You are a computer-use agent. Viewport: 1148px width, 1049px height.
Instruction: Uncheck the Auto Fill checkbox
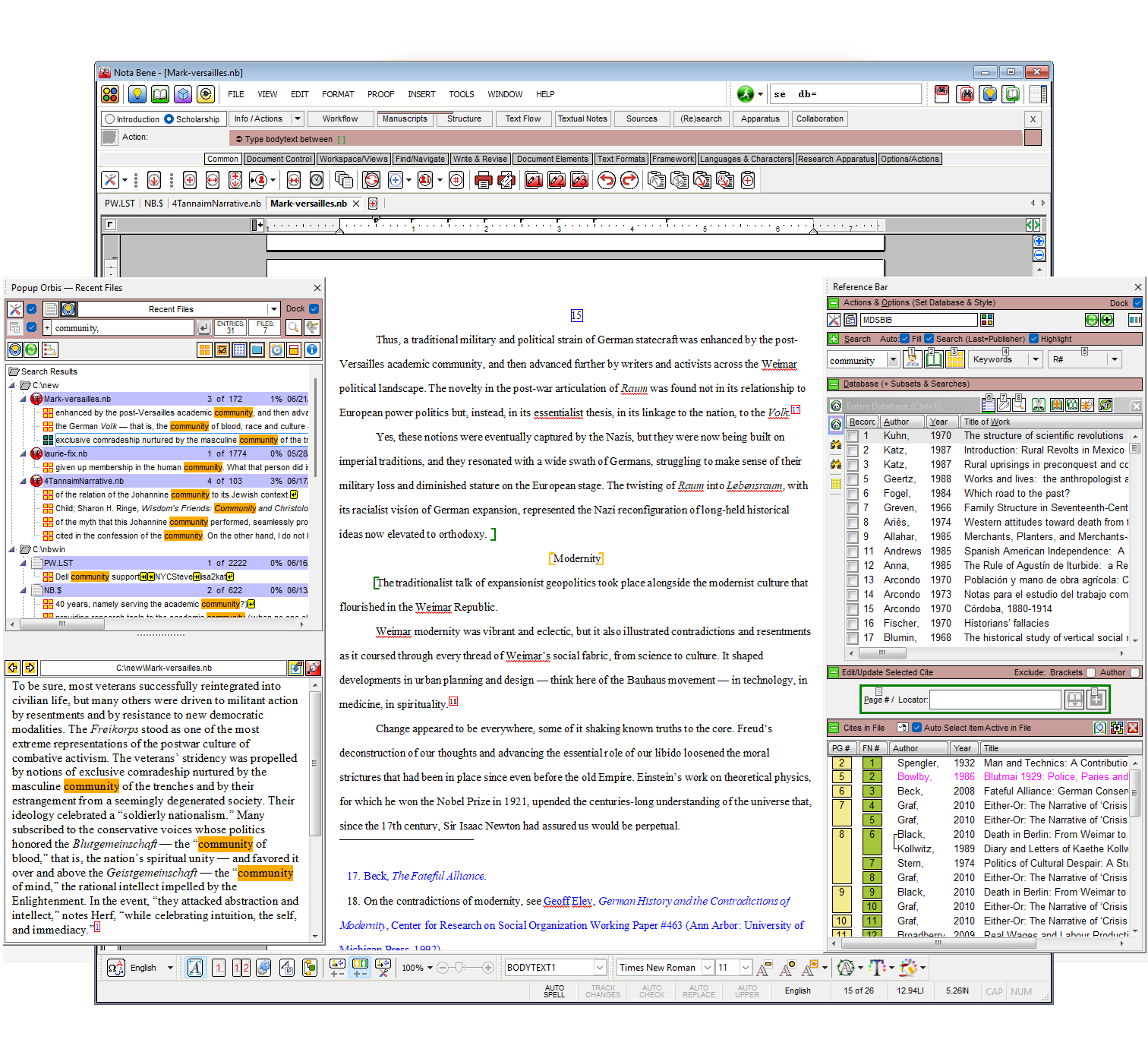click(904, 339)
